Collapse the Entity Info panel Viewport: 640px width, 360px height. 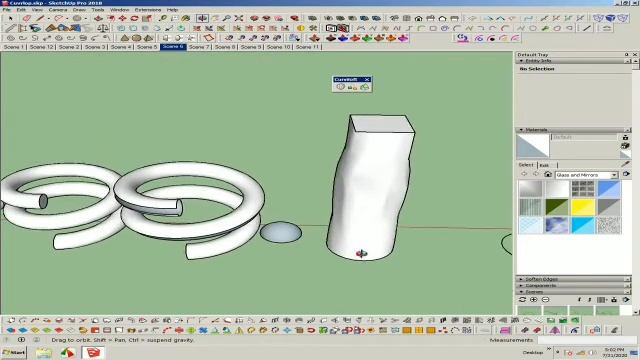pyautogui.click(x=521, y=61)
